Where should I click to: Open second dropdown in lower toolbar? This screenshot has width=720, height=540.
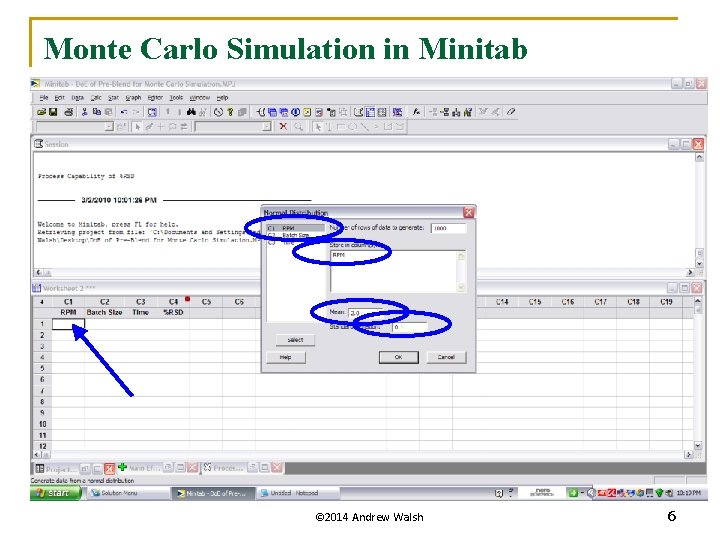coord(267,126)
